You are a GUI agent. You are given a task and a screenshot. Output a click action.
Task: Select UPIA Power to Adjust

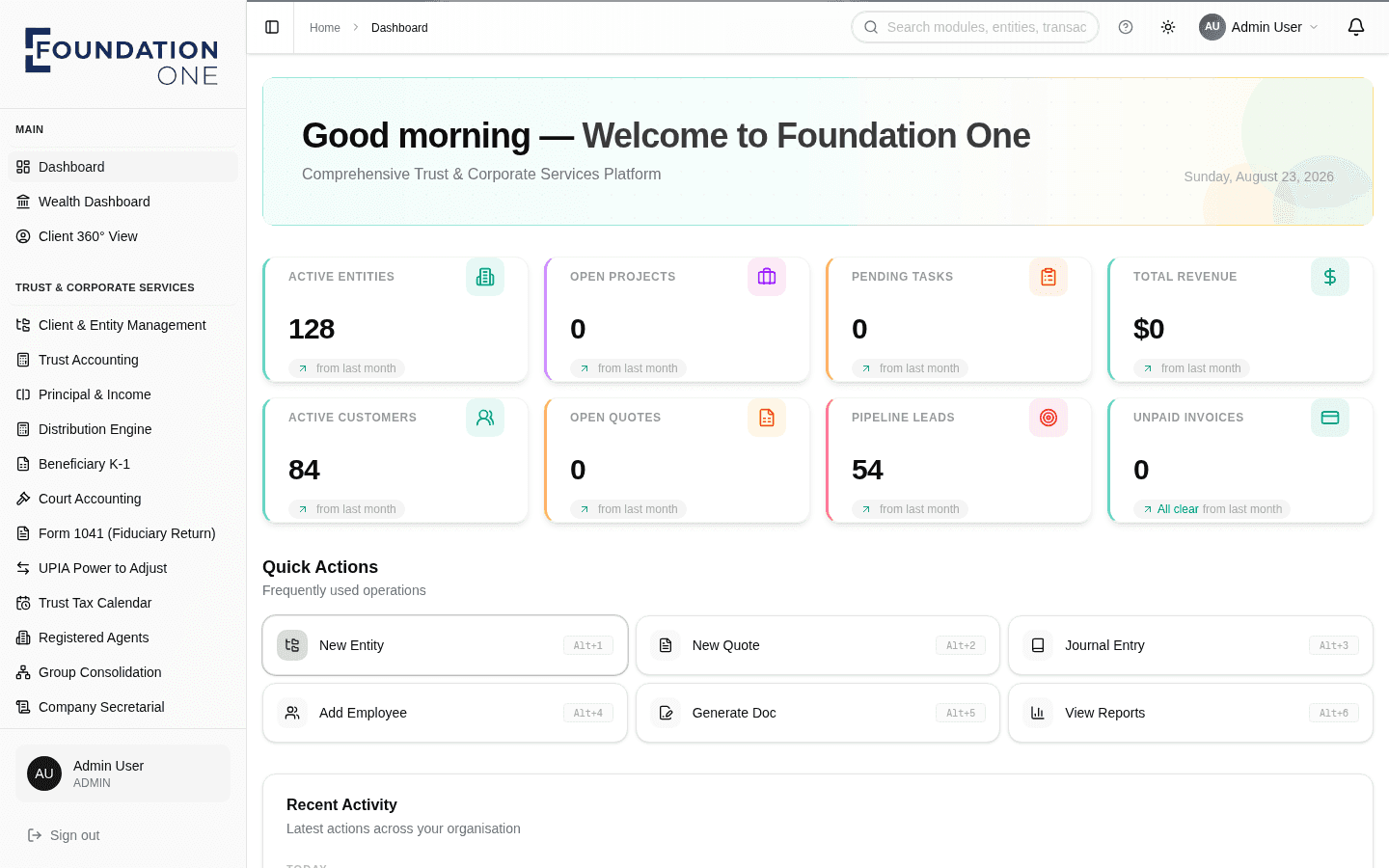pyautogui.click(x=123, y=568)
